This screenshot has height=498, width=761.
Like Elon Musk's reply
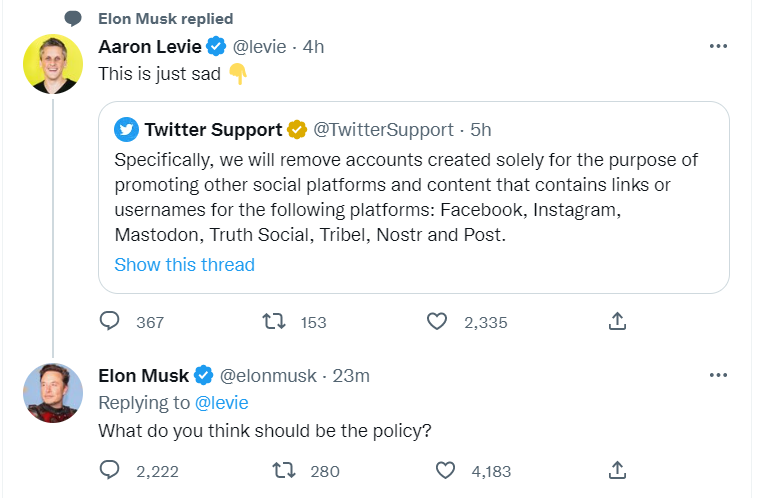447,470
